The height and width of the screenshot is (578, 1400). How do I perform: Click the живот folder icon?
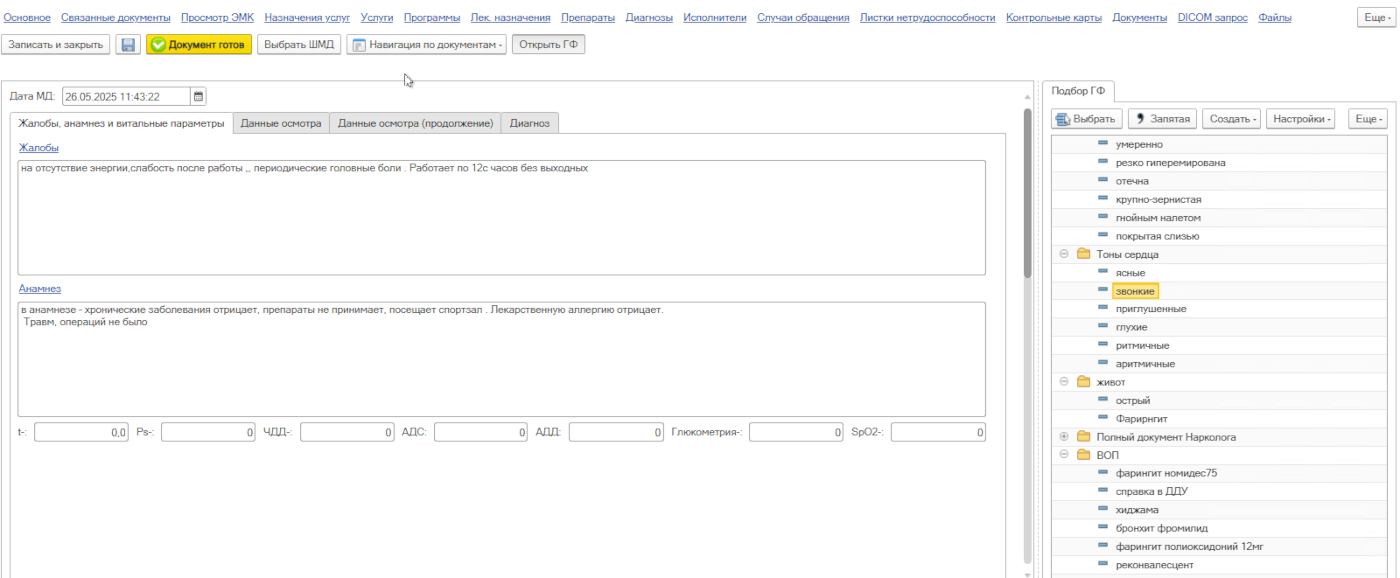pos(1083,382)
